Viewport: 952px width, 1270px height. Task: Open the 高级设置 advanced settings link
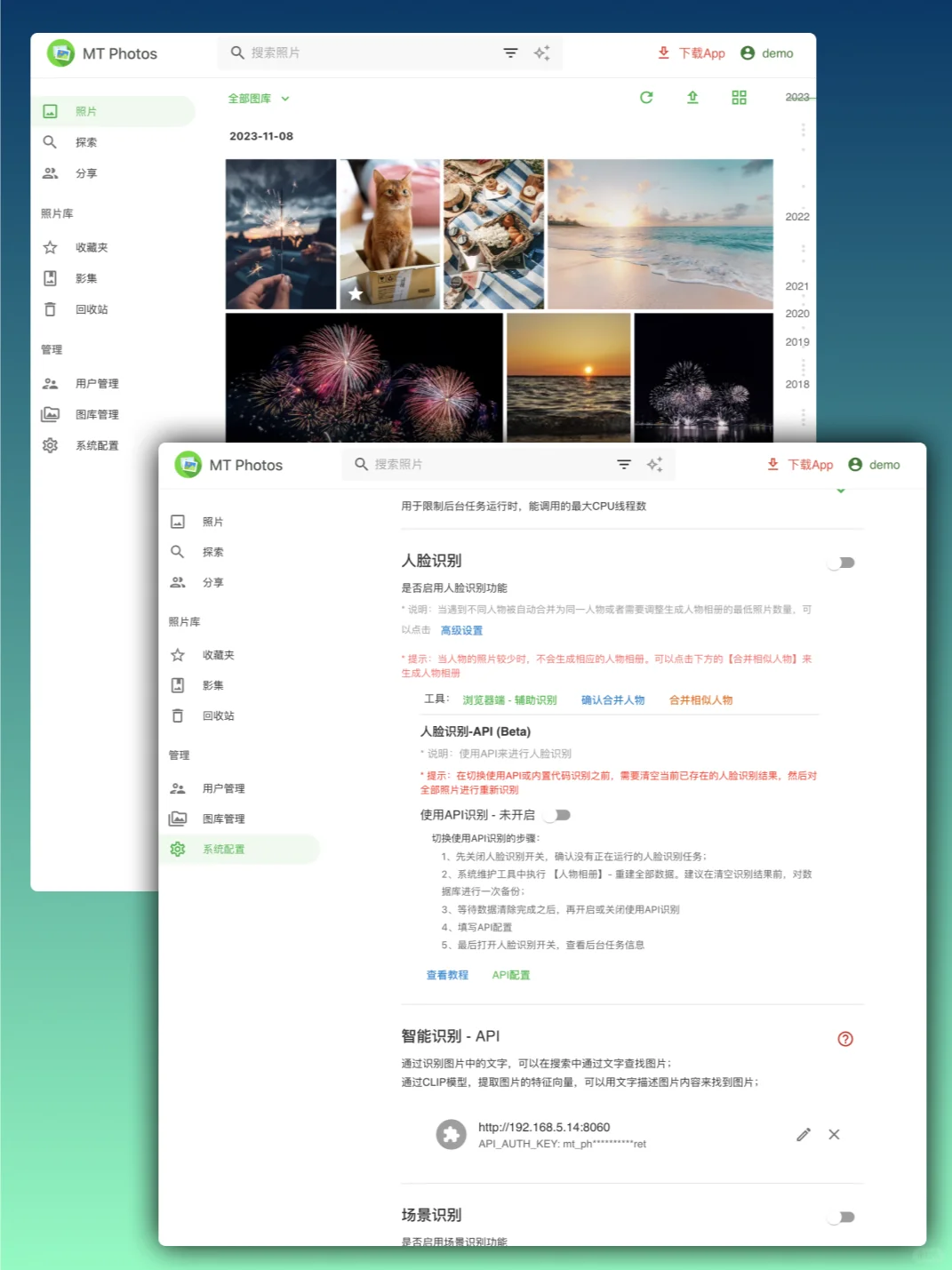[461, 630]
